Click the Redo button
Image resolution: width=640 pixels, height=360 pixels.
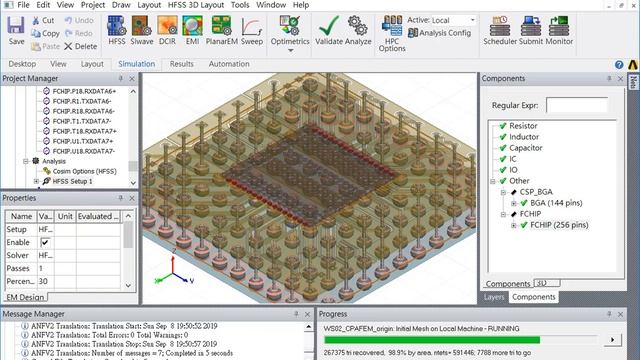click(x=78, y=33)
